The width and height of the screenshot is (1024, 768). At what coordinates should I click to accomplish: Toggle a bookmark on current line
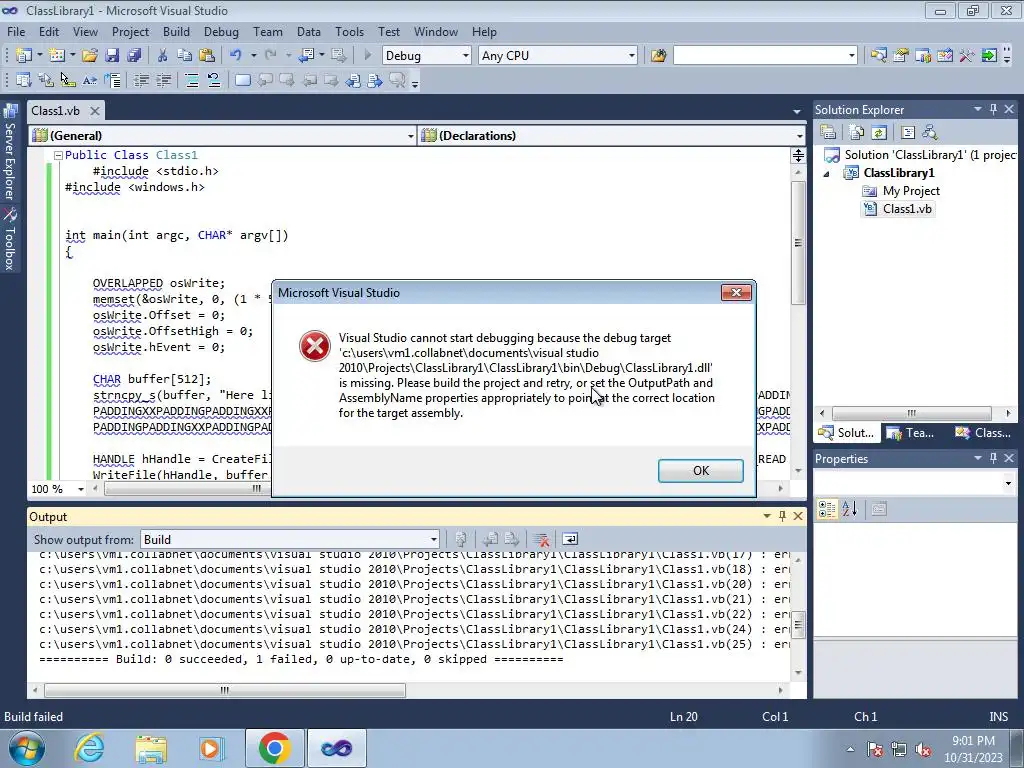tap(242, 80)
